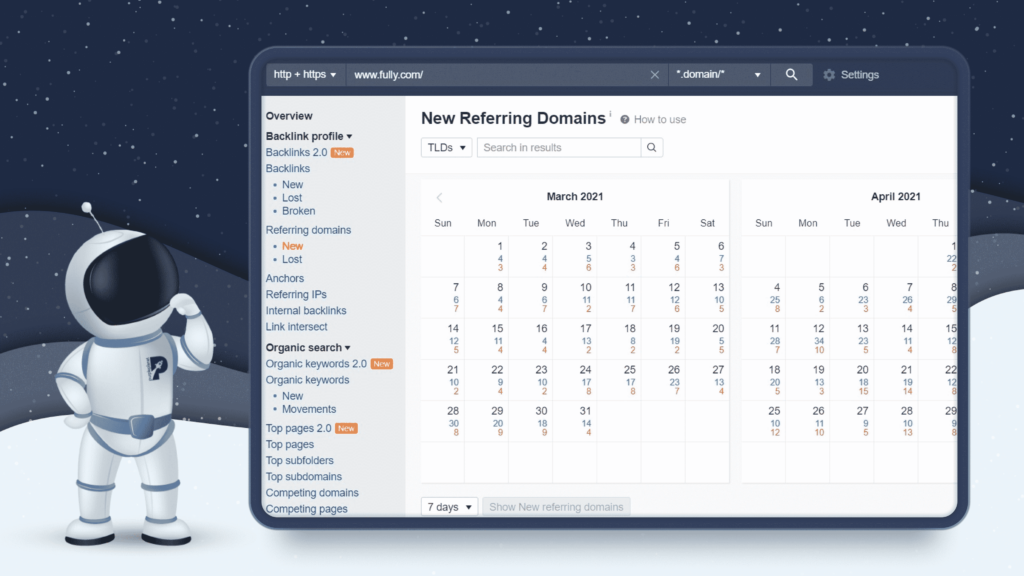Image resolution: width=1024 pixels, height=576 pixels.
Task: Collapse the Organic search section
Action: [308, 347]
